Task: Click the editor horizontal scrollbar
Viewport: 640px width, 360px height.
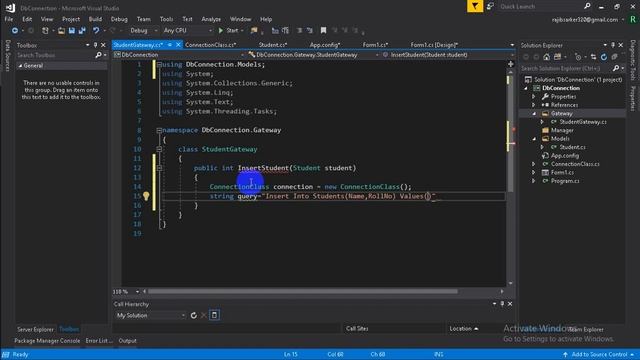Action: tap(302, 291)
